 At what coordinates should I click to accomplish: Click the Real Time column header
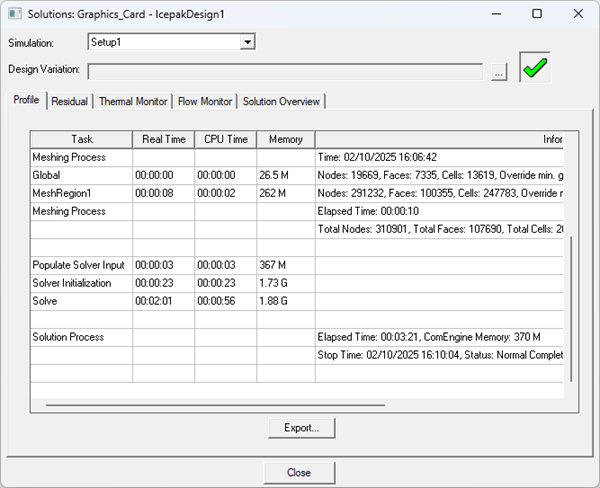(x=163, y=139)
